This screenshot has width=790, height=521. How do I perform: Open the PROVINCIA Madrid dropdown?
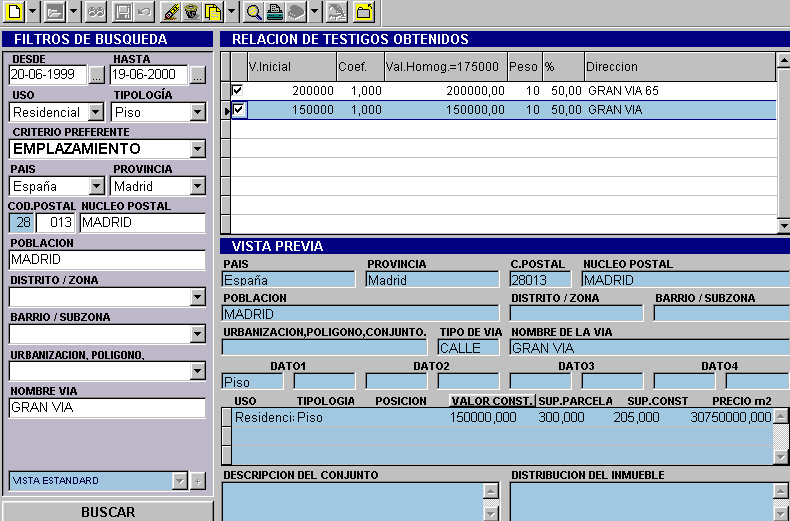click(198, 186)
